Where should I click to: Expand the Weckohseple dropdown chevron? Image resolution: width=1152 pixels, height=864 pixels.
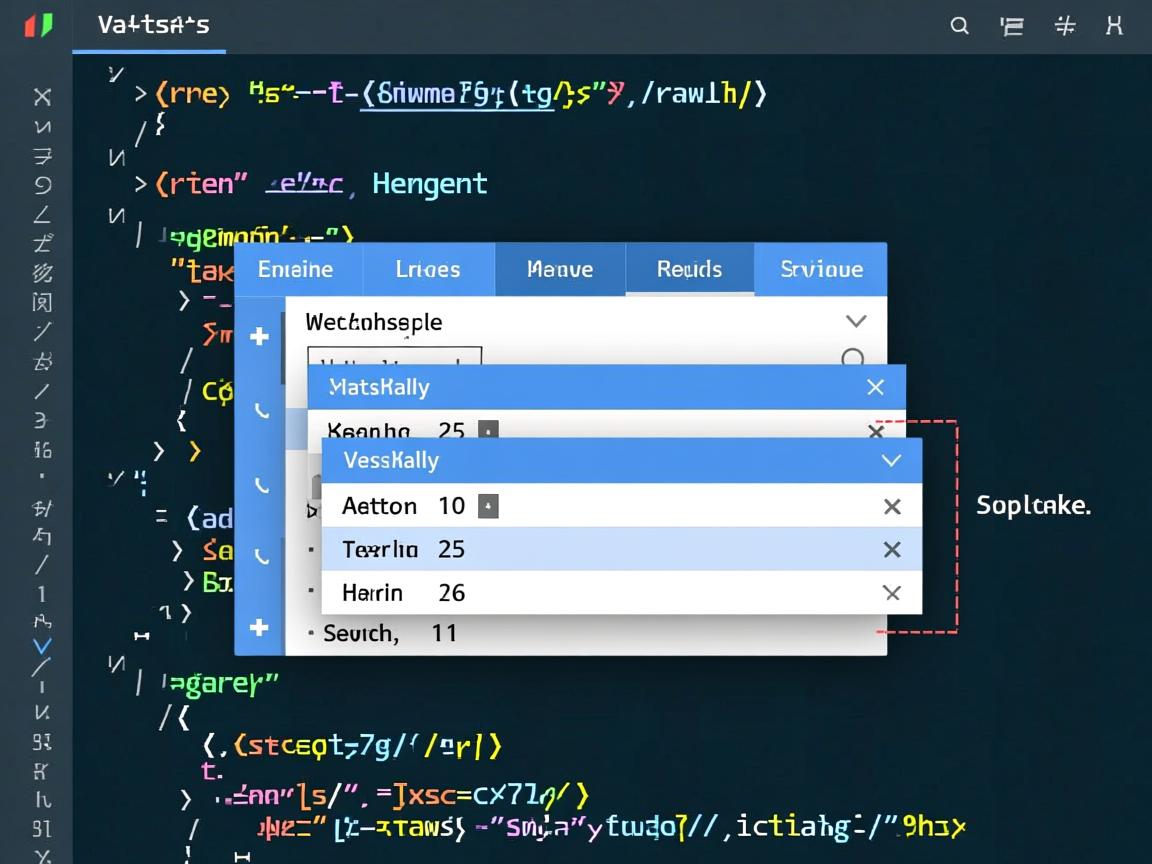(x=856, y=321)
